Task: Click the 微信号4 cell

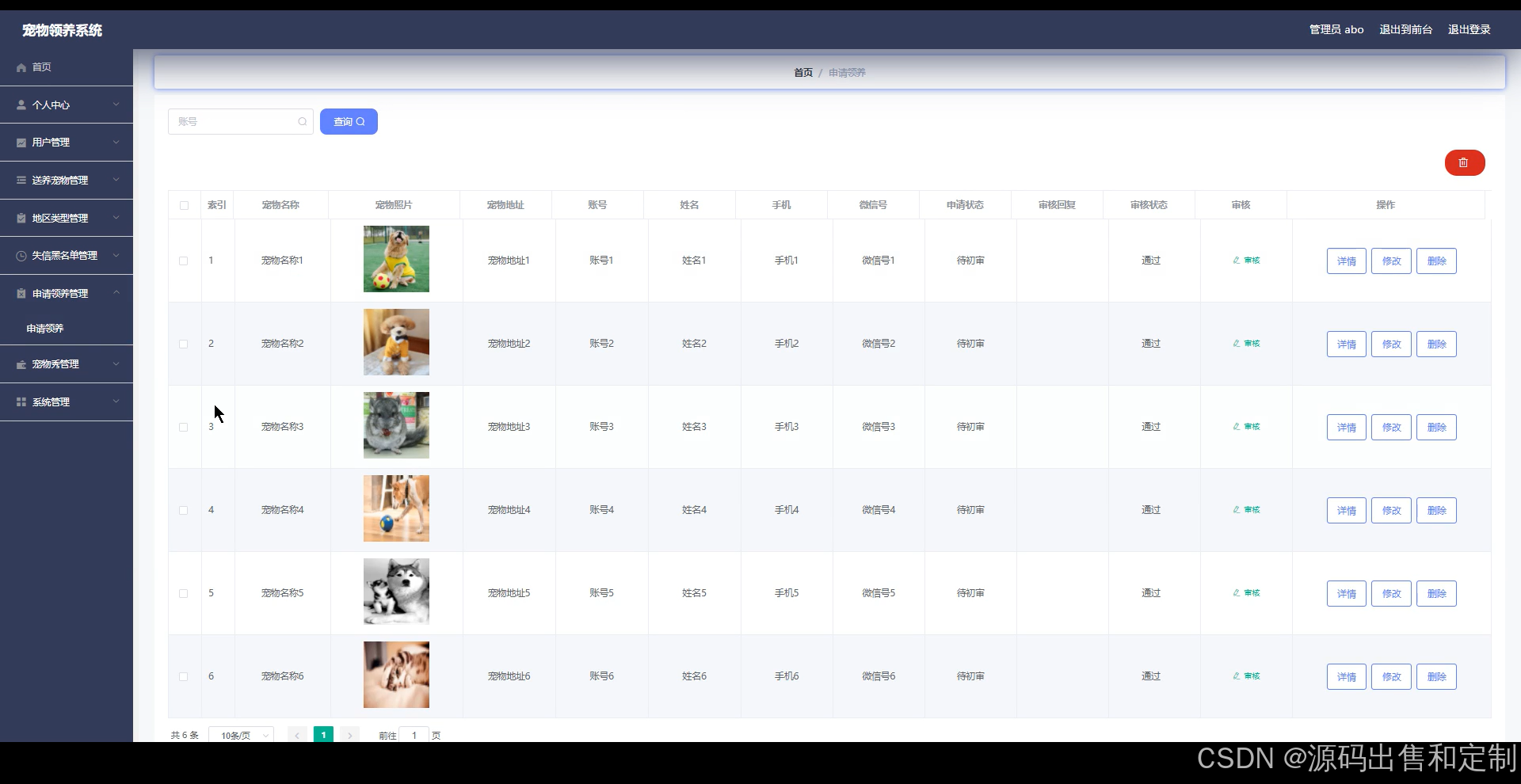Action: (x=879, y=510)
